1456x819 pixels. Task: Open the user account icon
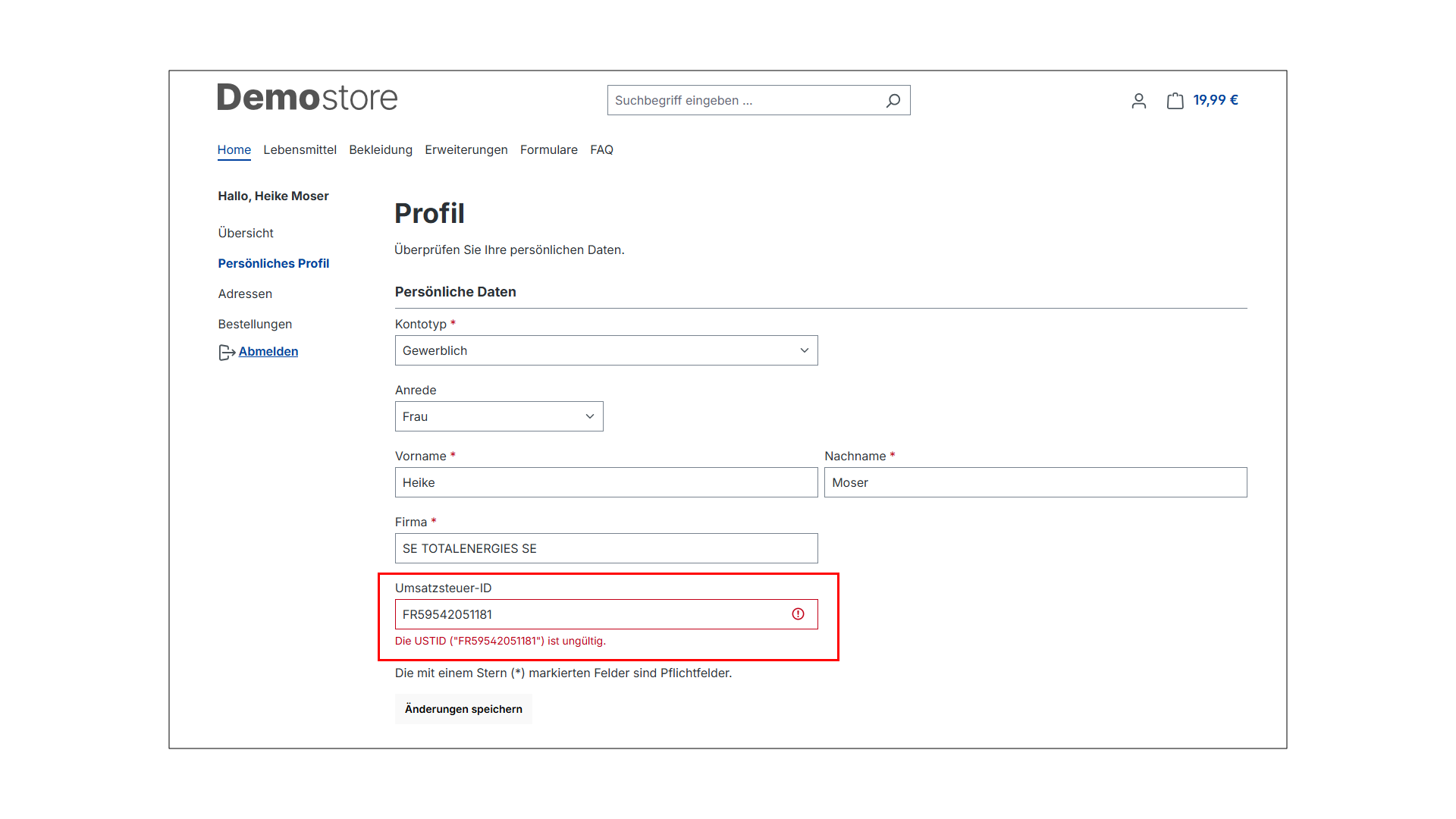pos(1138,101)
